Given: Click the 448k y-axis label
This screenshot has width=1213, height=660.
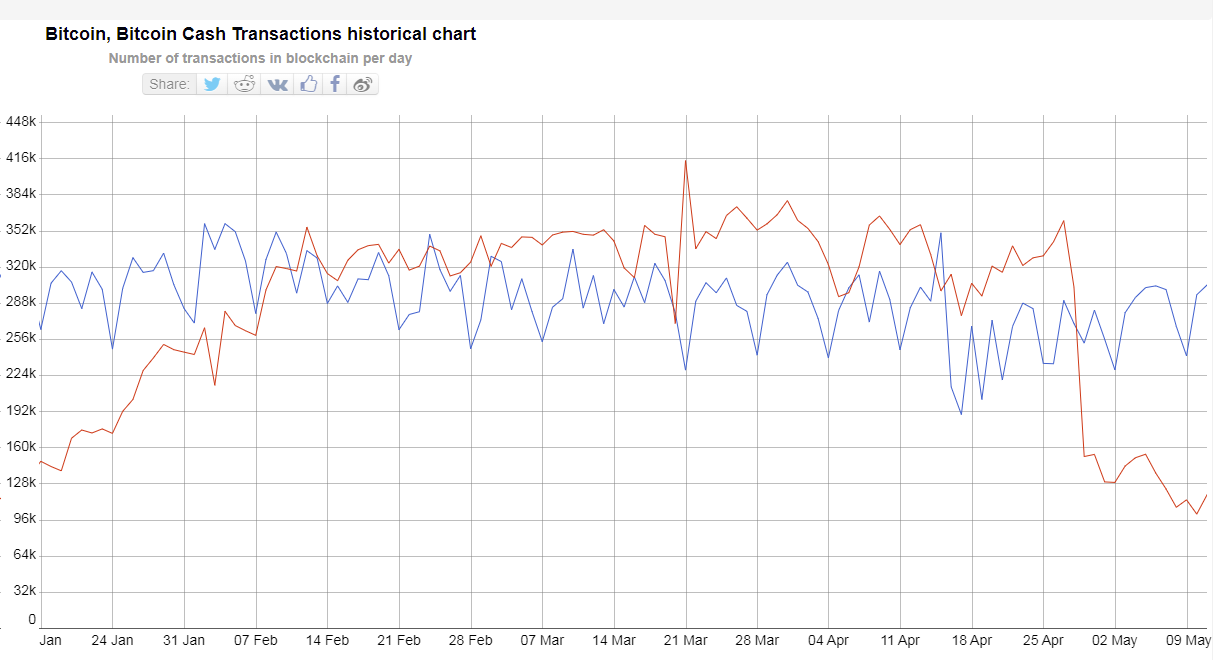Looking at the screenshot, I should tap(21, 122).
